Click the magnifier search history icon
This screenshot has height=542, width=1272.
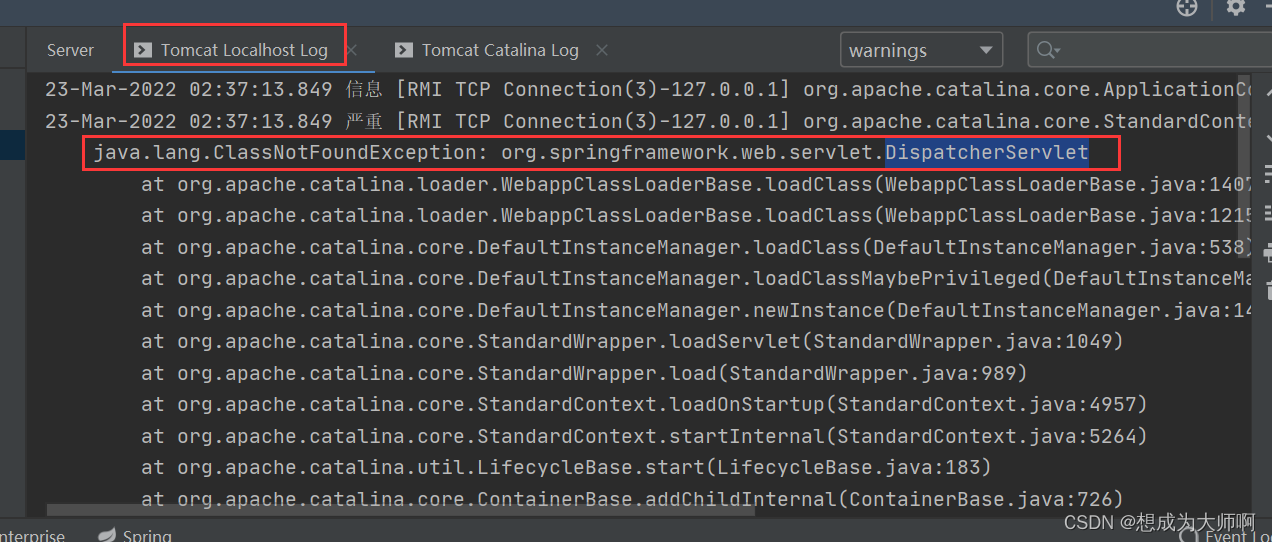click(x=1049, y=50)
